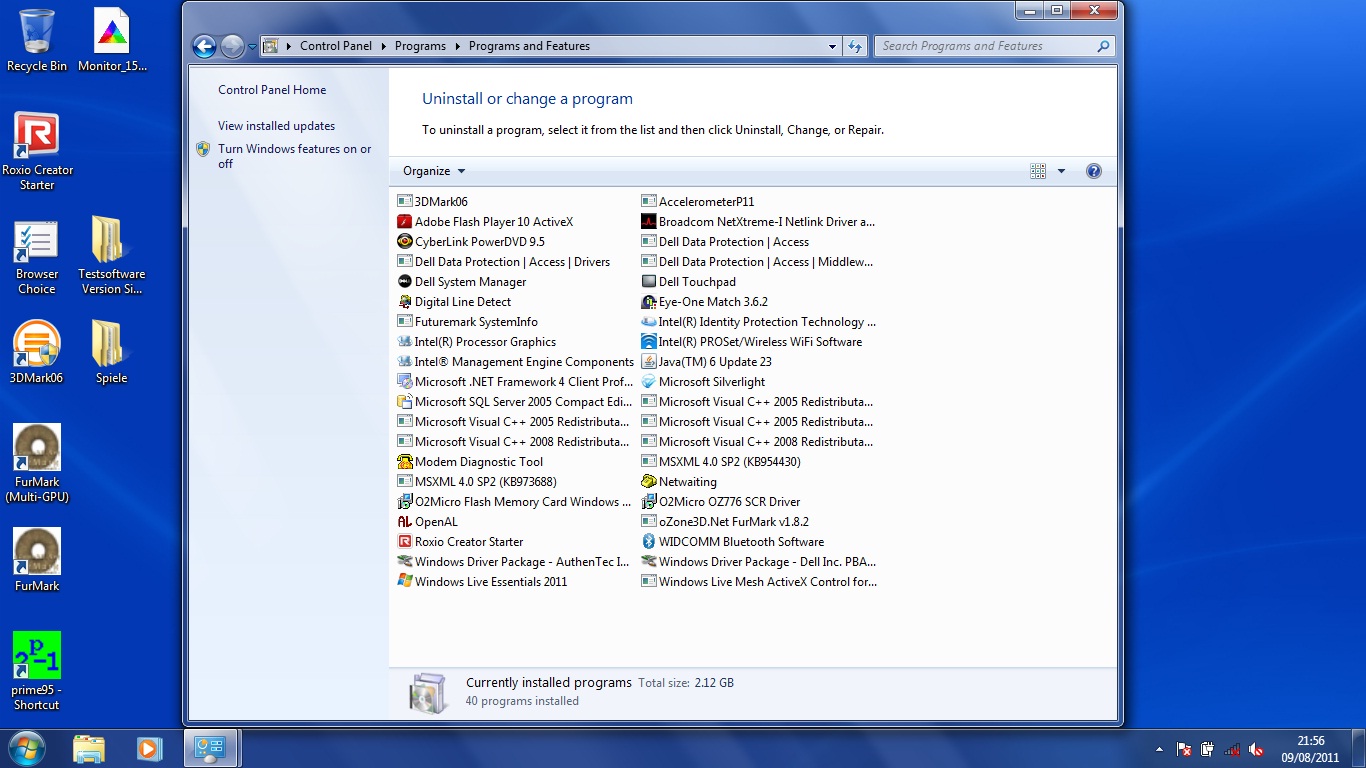Open View installed updates link
Viewport: 1366px width, 768px height.
coord(276,126)
